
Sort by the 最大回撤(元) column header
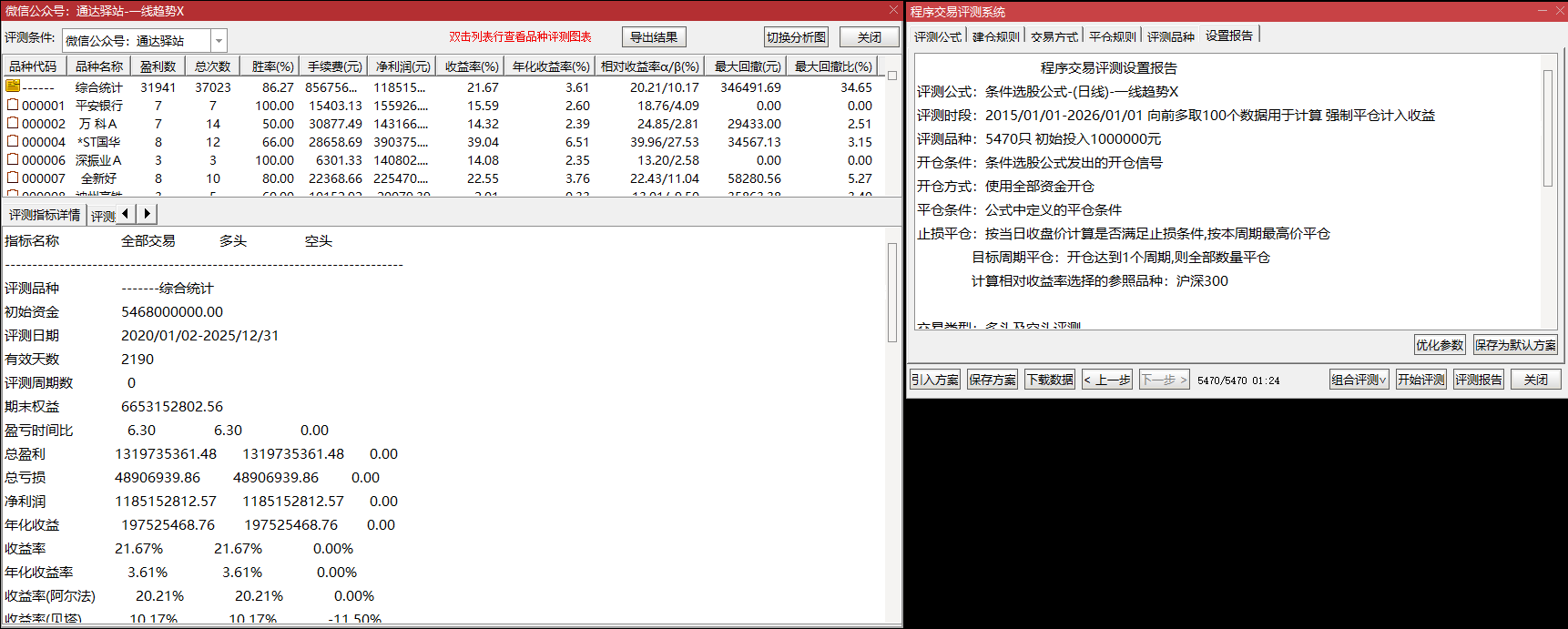747,66
